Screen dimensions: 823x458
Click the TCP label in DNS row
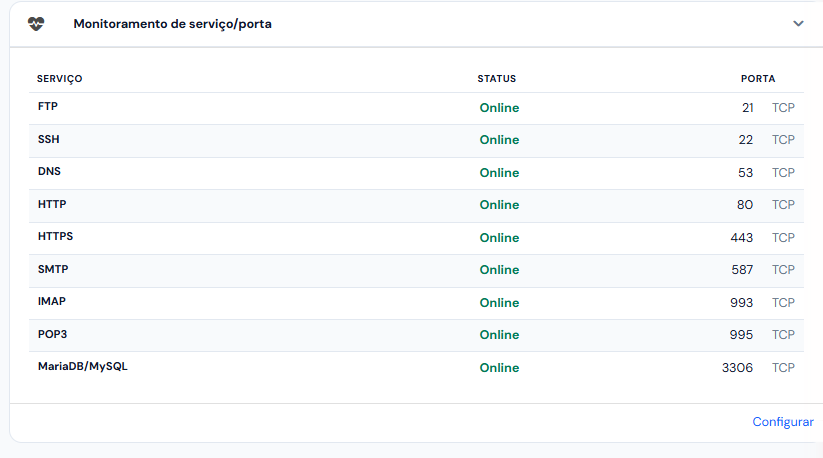[783, 173]
